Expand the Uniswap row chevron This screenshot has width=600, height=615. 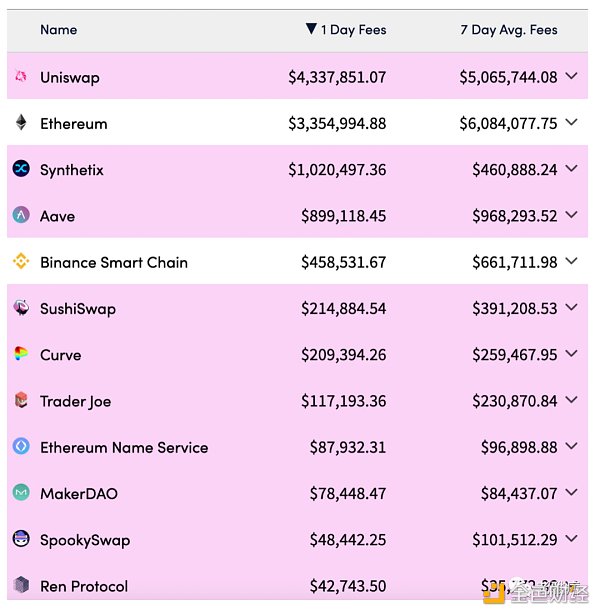[571, 76]
